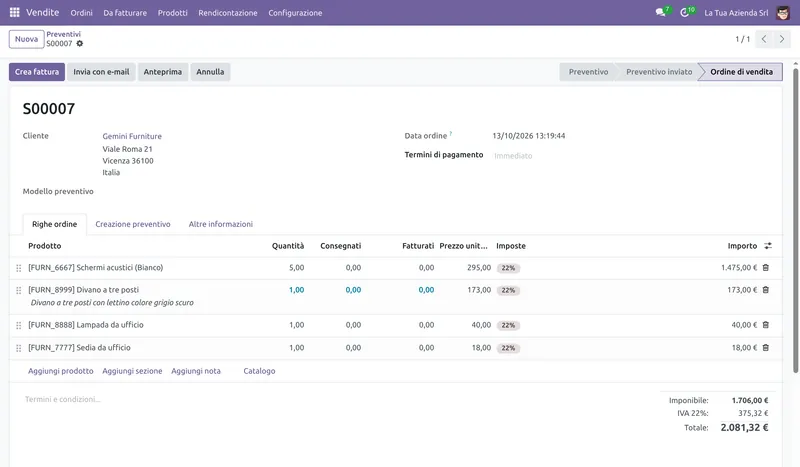The image size is (800, 467).
Task: Click the total 2.081,32 € amount
Action: point(744,428)
